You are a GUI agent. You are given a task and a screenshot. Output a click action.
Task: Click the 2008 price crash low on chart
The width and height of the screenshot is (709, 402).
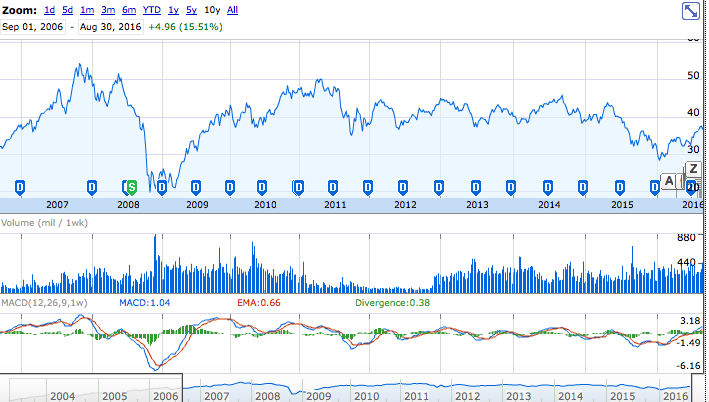pos(151,191)
